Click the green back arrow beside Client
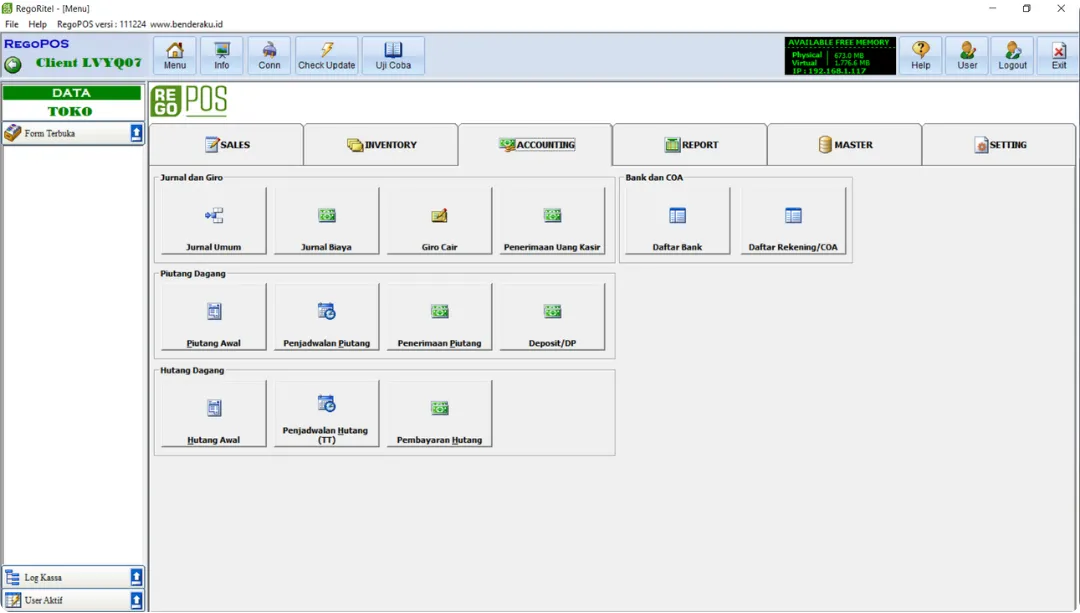The image size is (1080, 613). [13, 64]
